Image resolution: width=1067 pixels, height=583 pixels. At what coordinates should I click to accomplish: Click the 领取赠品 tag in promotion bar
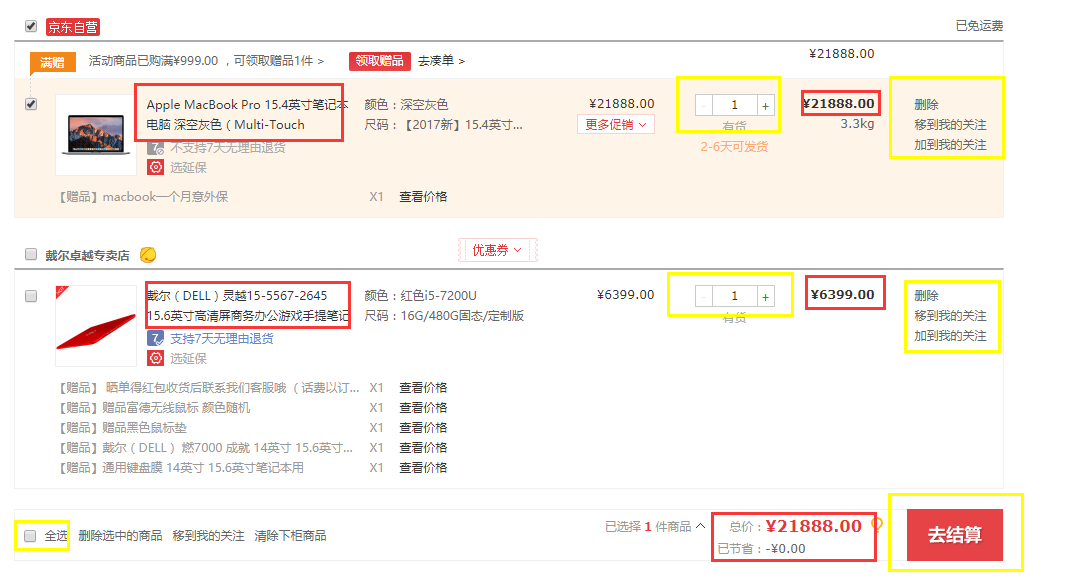[379, 61]
